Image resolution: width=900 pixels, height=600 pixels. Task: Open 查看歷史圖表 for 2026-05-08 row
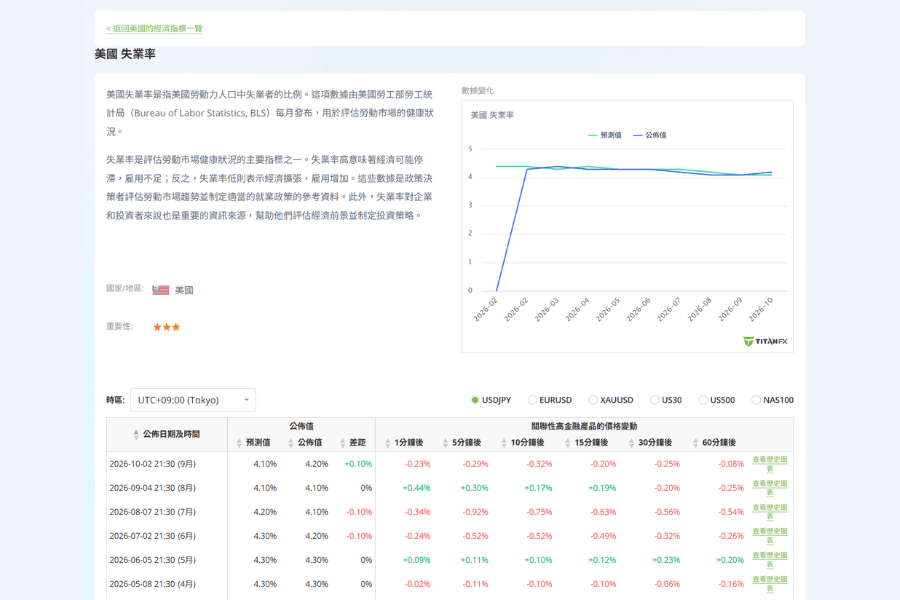pyautogui.click(x=770, y=584)
